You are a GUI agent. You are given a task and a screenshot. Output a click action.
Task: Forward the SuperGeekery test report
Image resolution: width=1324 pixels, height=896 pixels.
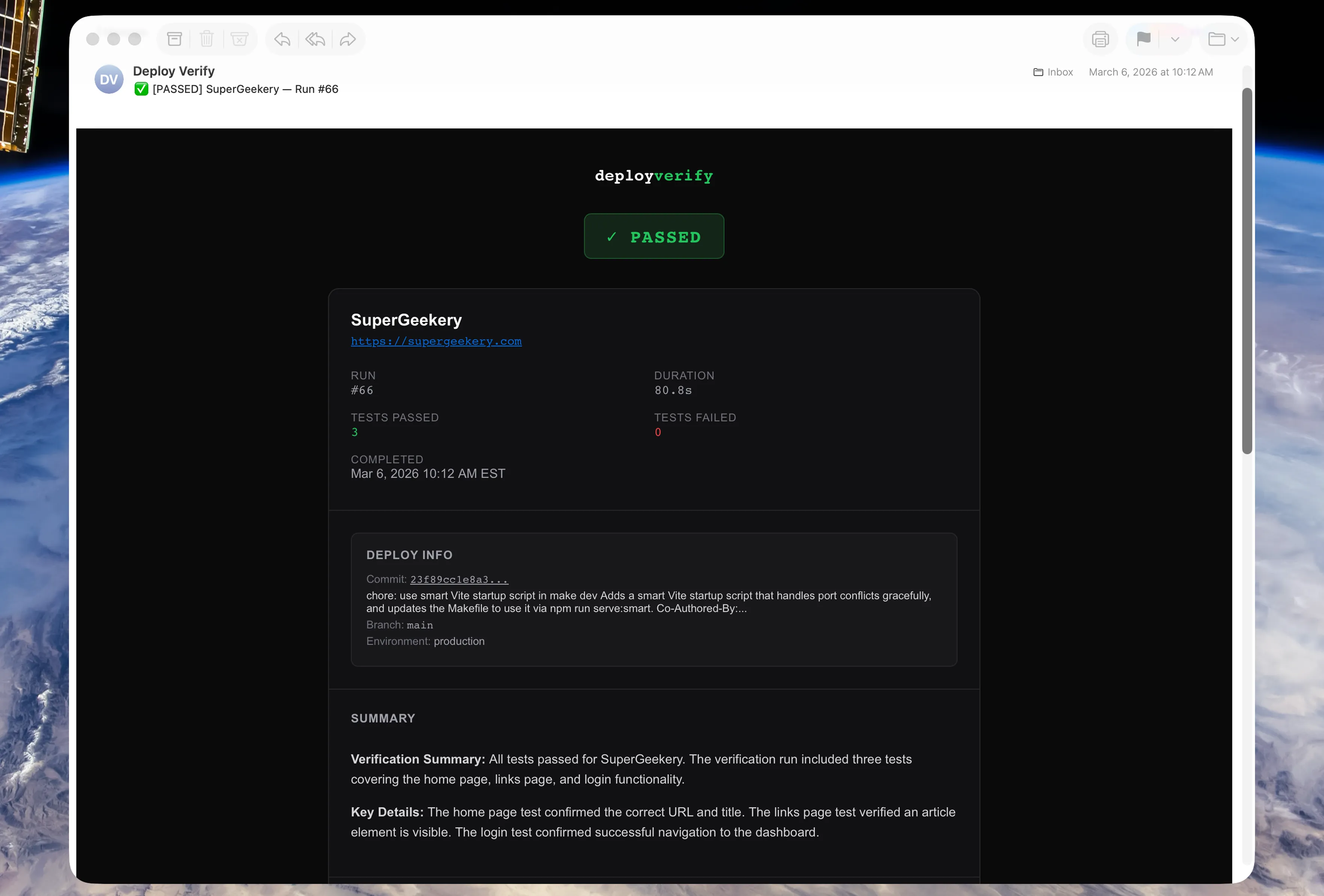[348, 39]
